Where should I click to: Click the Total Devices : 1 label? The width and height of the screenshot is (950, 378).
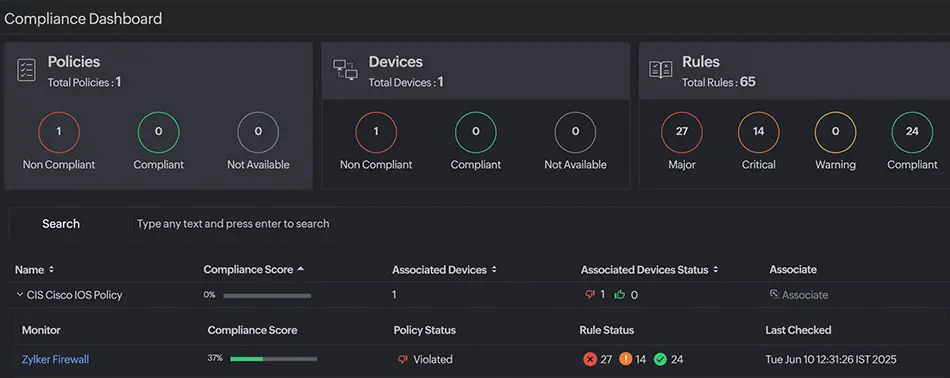[406, 82]
